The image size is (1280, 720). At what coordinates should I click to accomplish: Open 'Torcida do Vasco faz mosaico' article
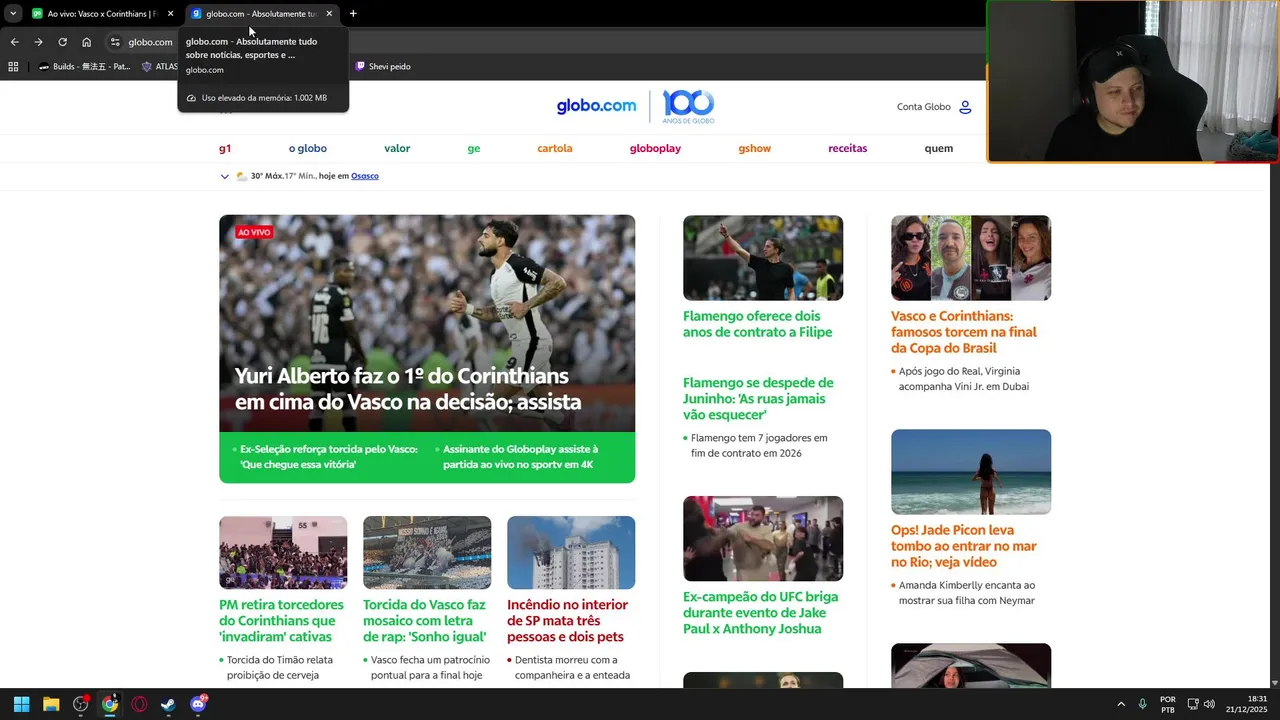click(425, 620)
